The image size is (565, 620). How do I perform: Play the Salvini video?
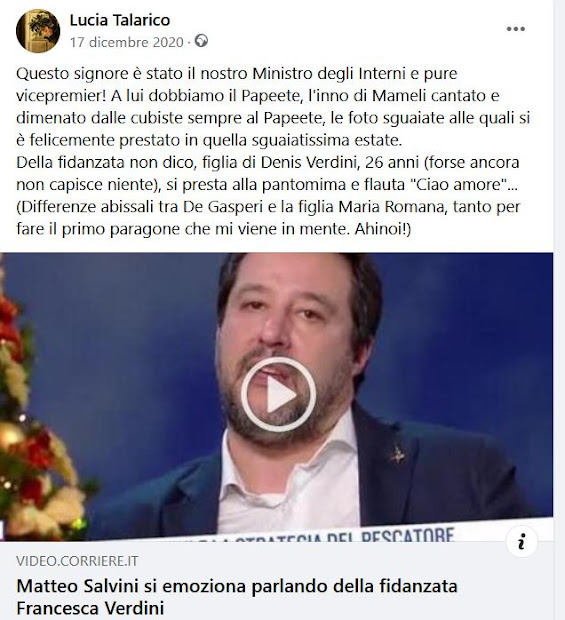pos(278,394)
